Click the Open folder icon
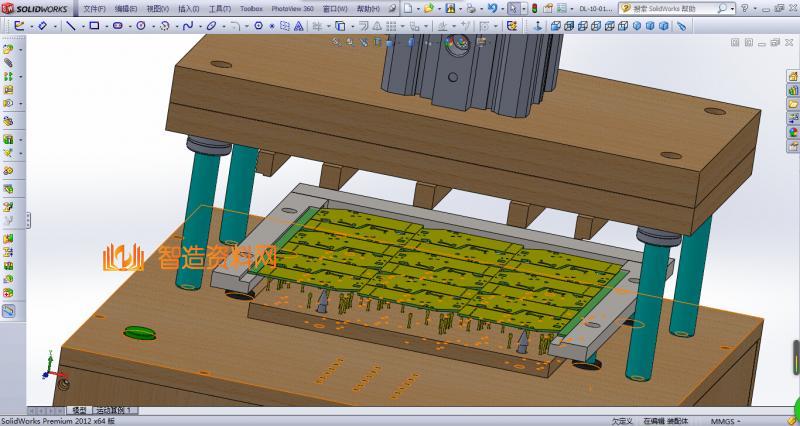 coord(428,8)
